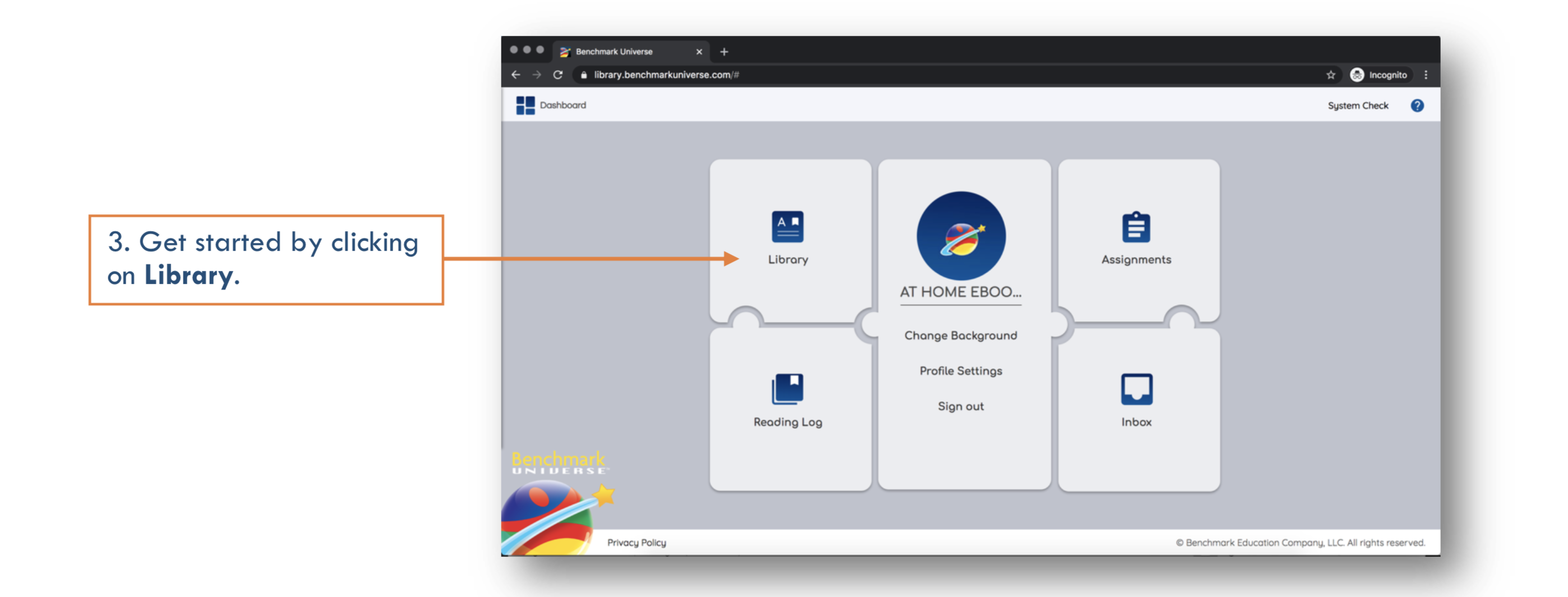Click the Dashboard grid icon

click(x=525, y=105)
